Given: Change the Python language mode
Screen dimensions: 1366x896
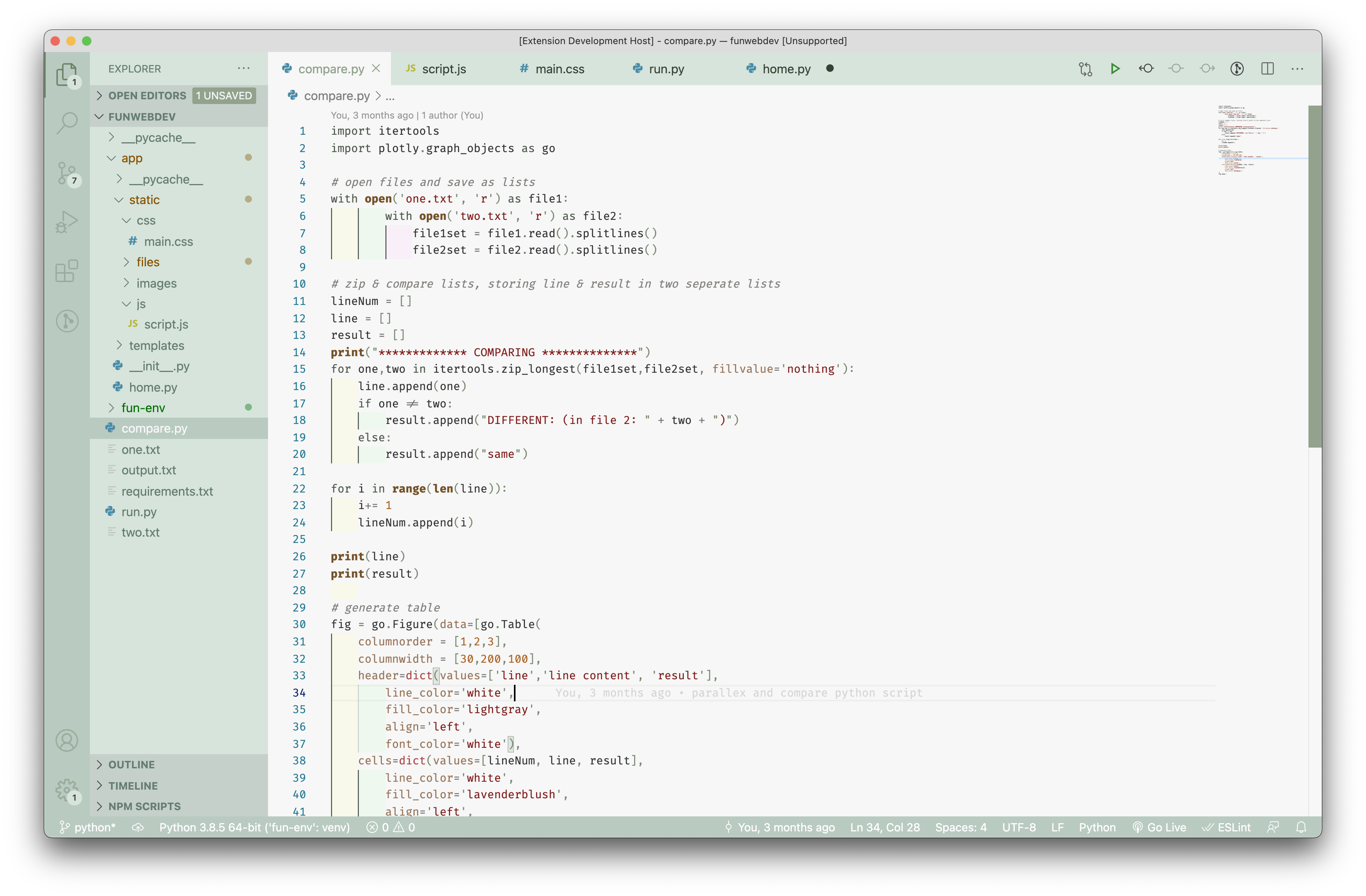Looking at the screenshot, I should click(x=1097, y=827).
